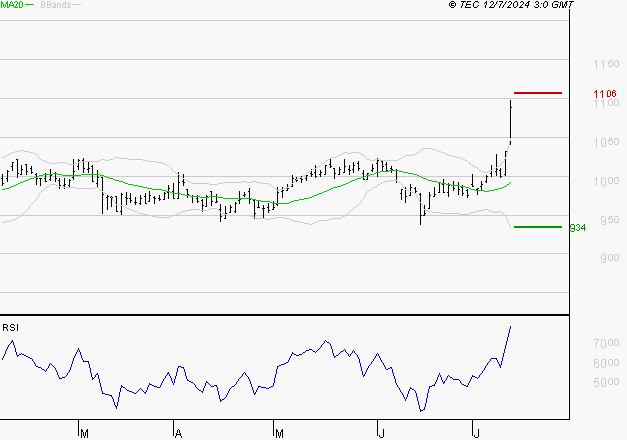Click the MA20 legend label
627x440 pixels.
(x=12, y=5)
